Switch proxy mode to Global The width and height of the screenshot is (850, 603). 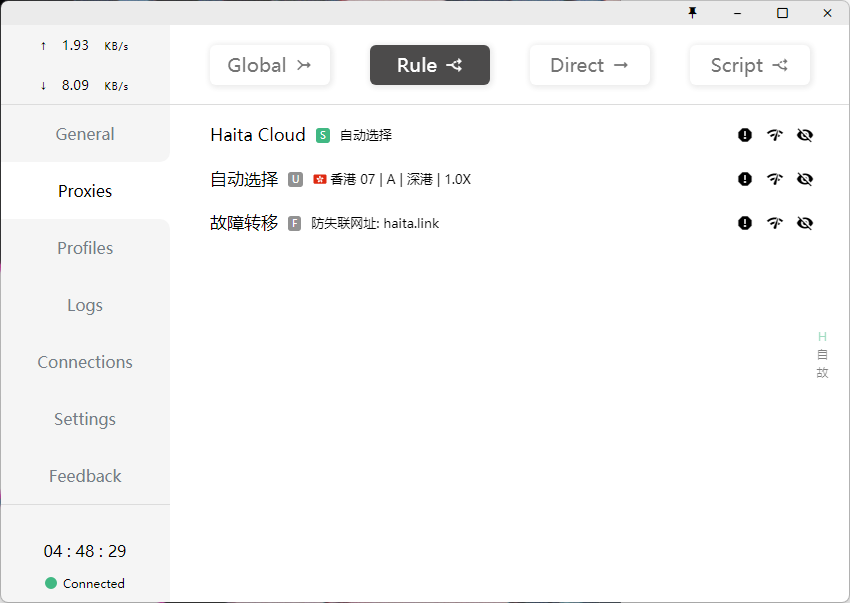coord(270,65)
